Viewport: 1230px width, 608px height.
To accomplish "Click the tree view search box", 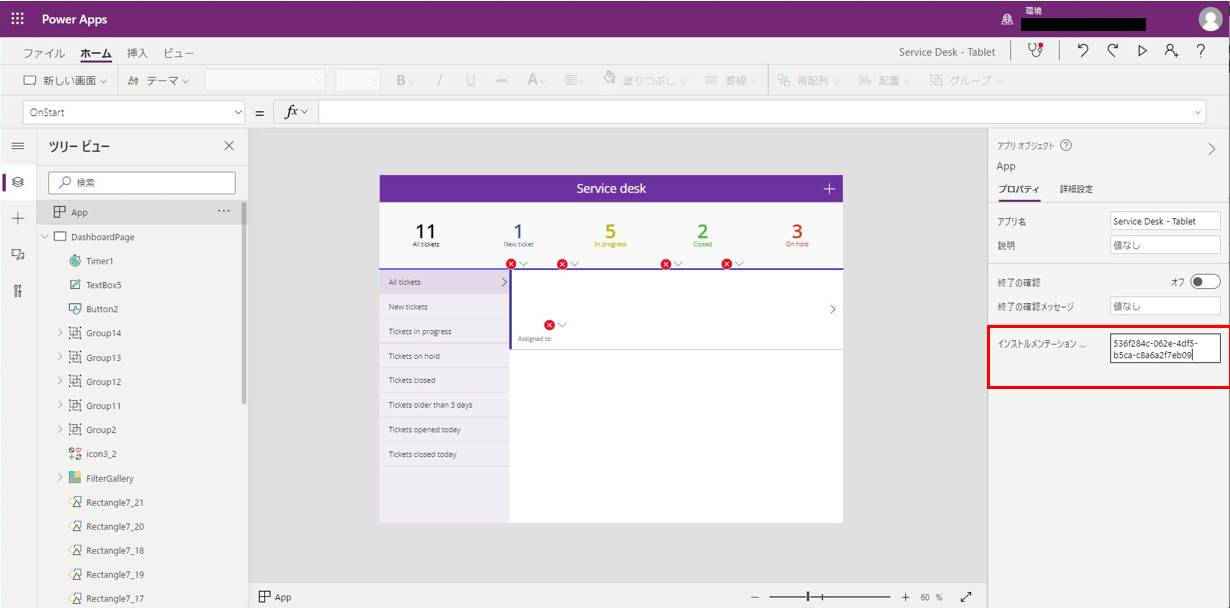I will [x=142, y=183].
